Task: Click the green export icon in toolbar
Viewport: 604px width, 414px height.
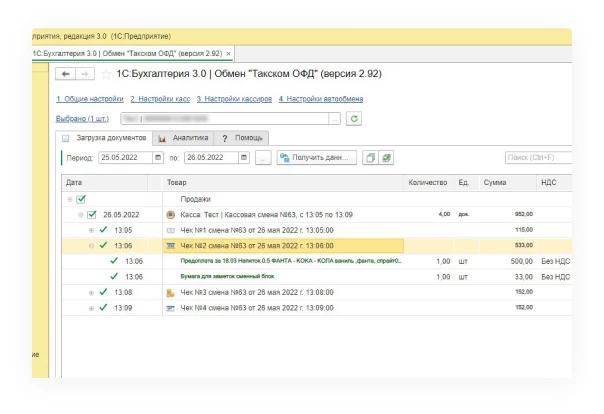Action: pos(386,157)
